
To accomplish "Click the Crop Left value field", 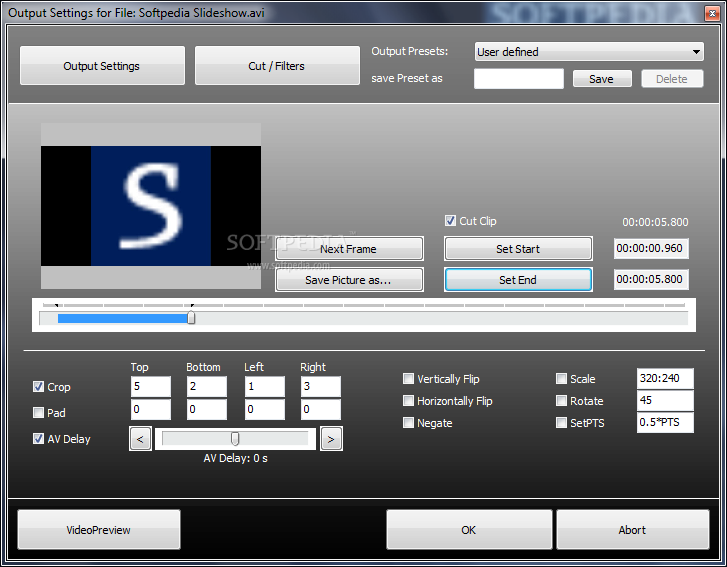I will point(265,386).
